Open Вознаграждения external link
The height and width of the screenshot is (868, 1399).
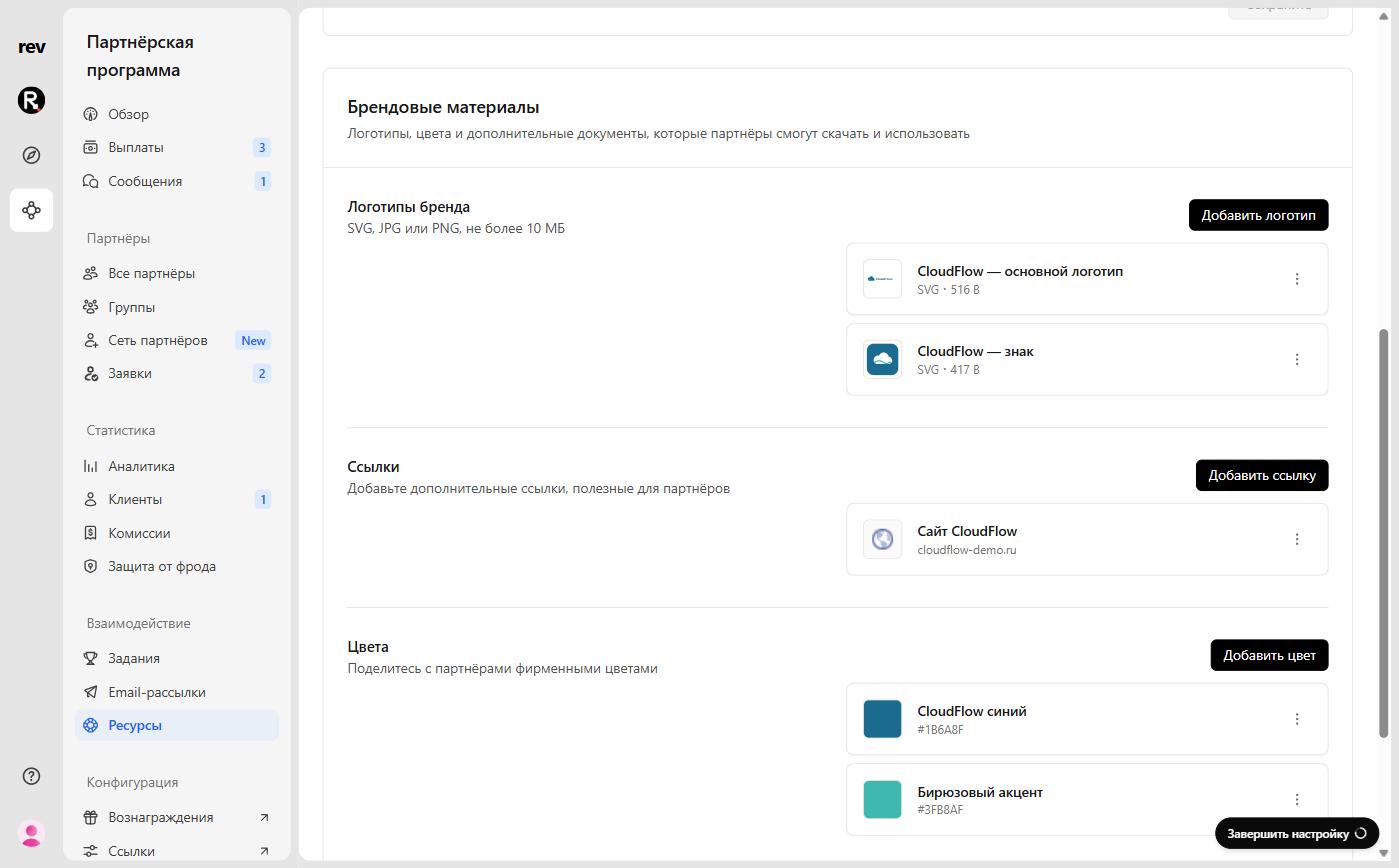point(177,817)
